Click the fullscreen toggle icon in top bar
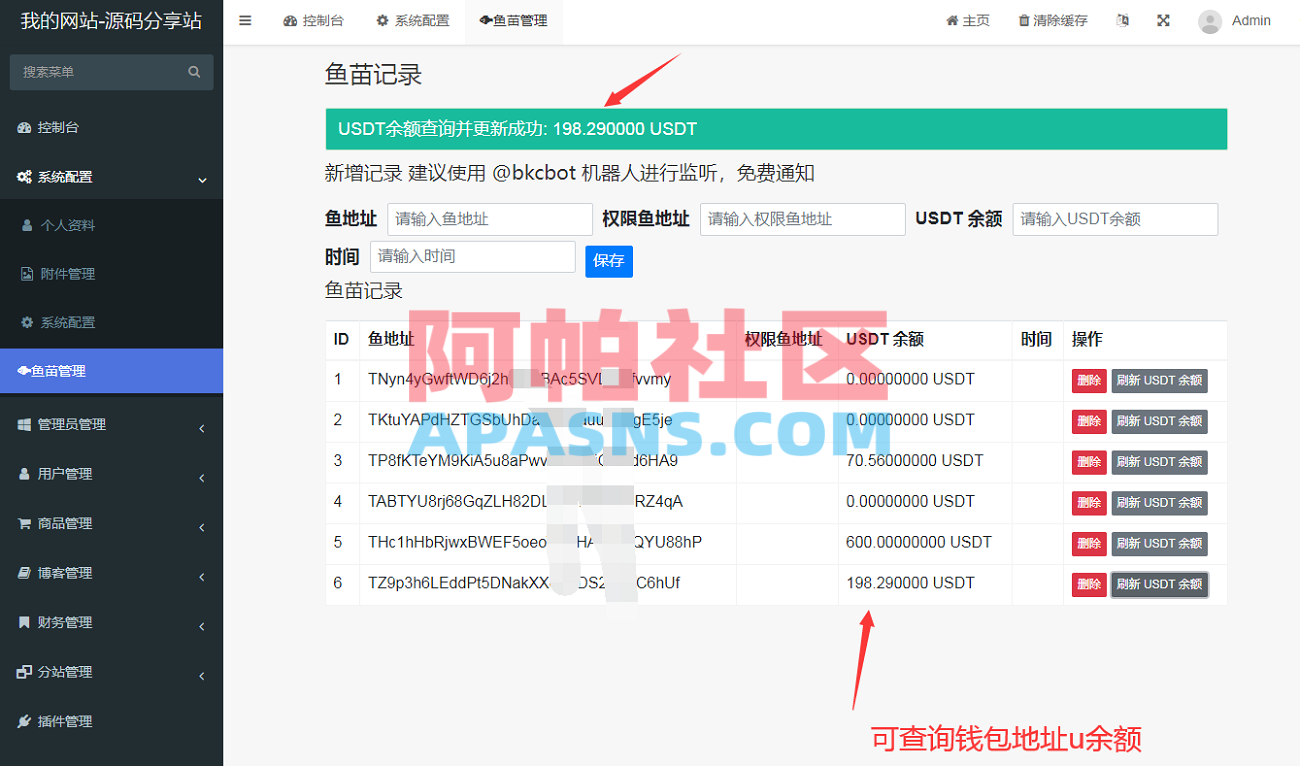 pyautogui.click(x=1163, y=20)
